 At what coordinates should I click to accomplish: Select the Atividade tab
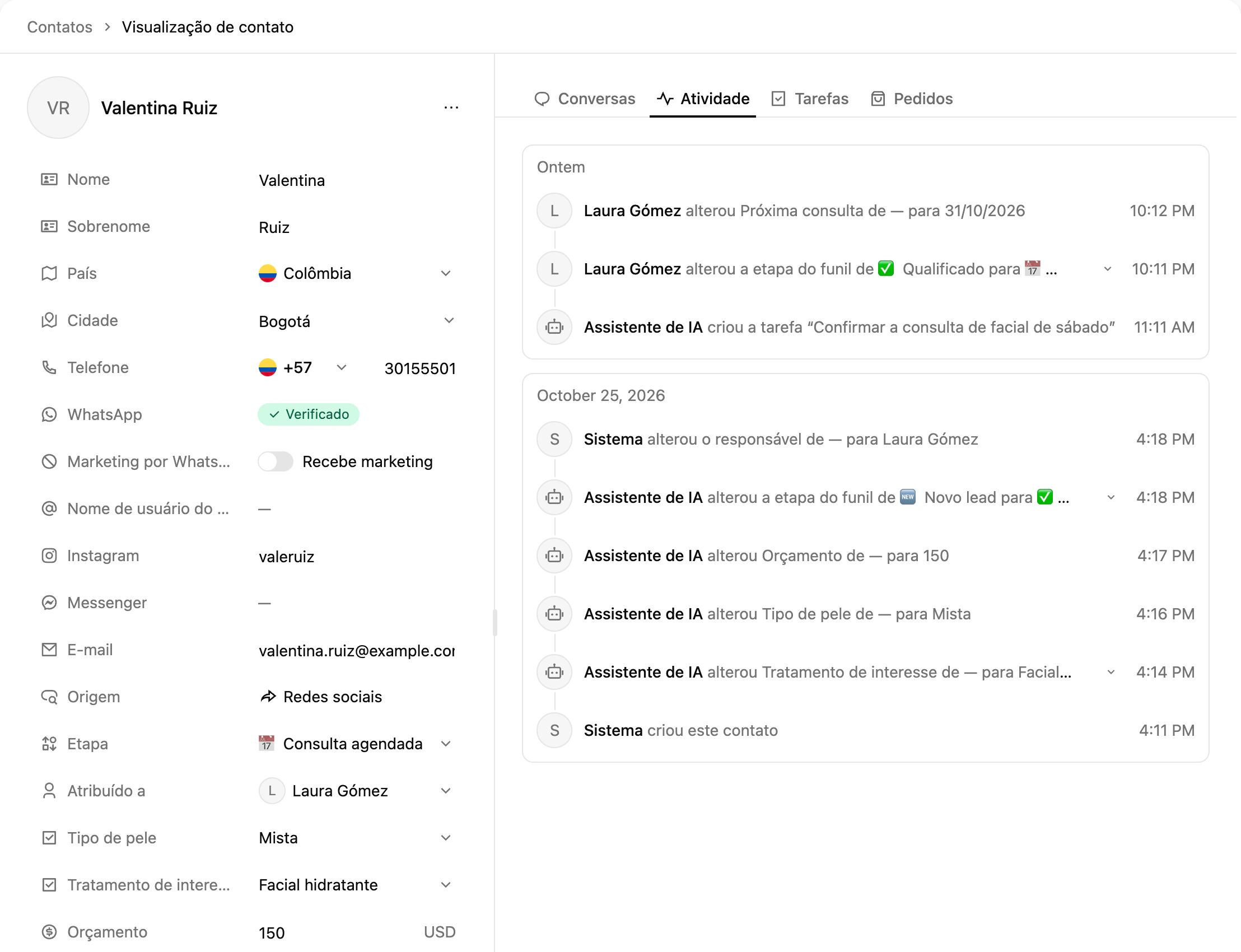tap(703, 99)
